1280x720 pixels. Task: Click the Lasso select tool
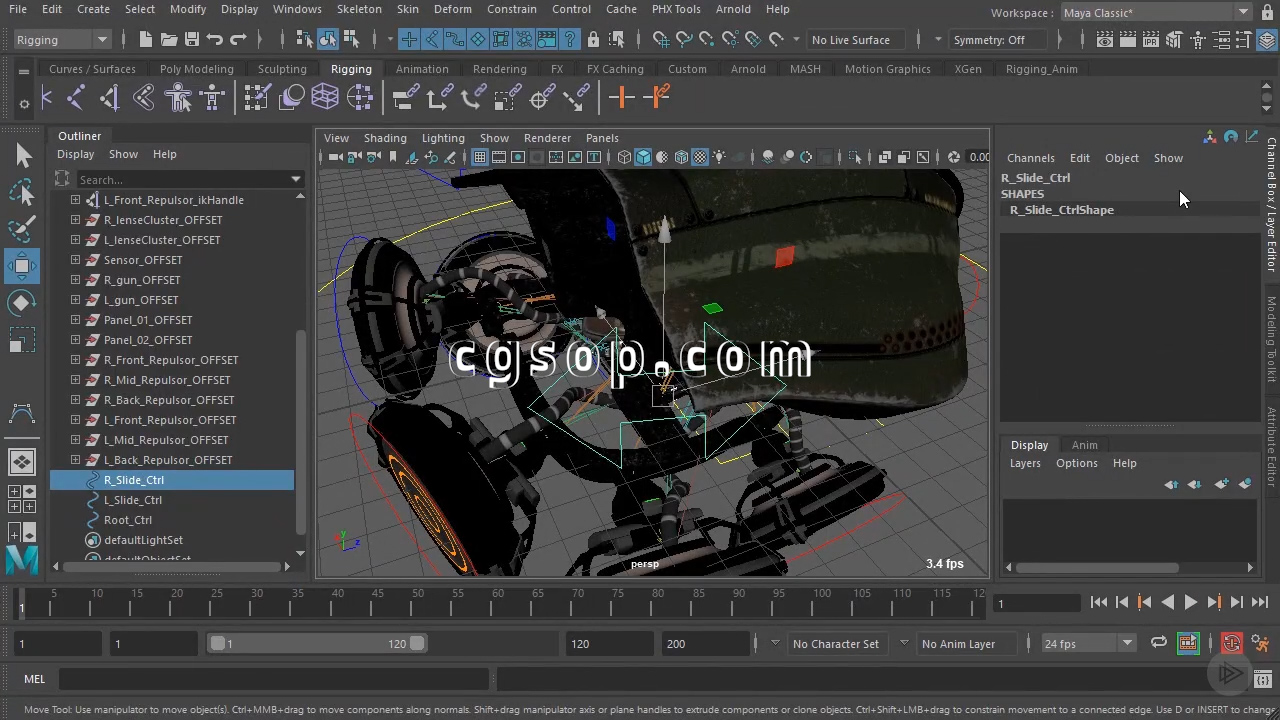22,193
